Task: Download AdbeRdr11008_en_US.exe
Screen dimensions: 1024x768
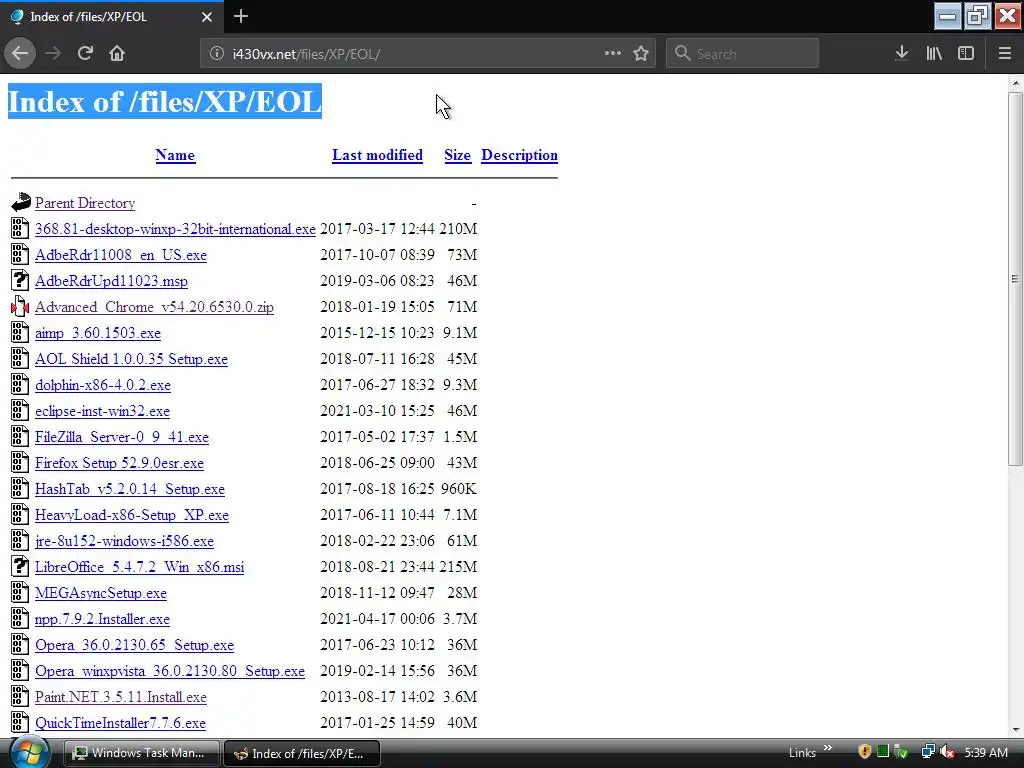Action: click(121, 255)
